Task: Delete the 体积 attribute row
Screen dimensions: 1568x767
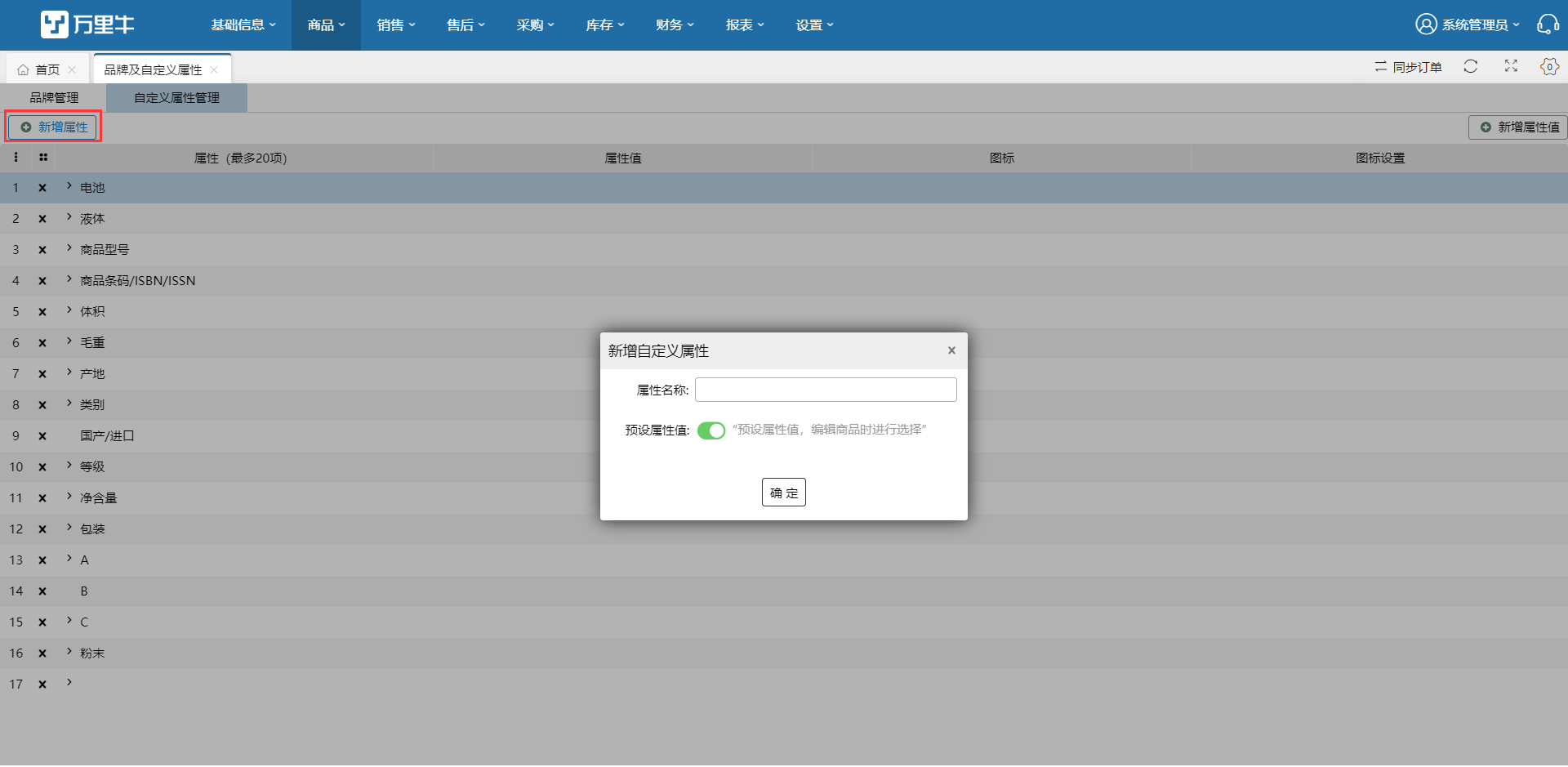Action: pos(42,312)
